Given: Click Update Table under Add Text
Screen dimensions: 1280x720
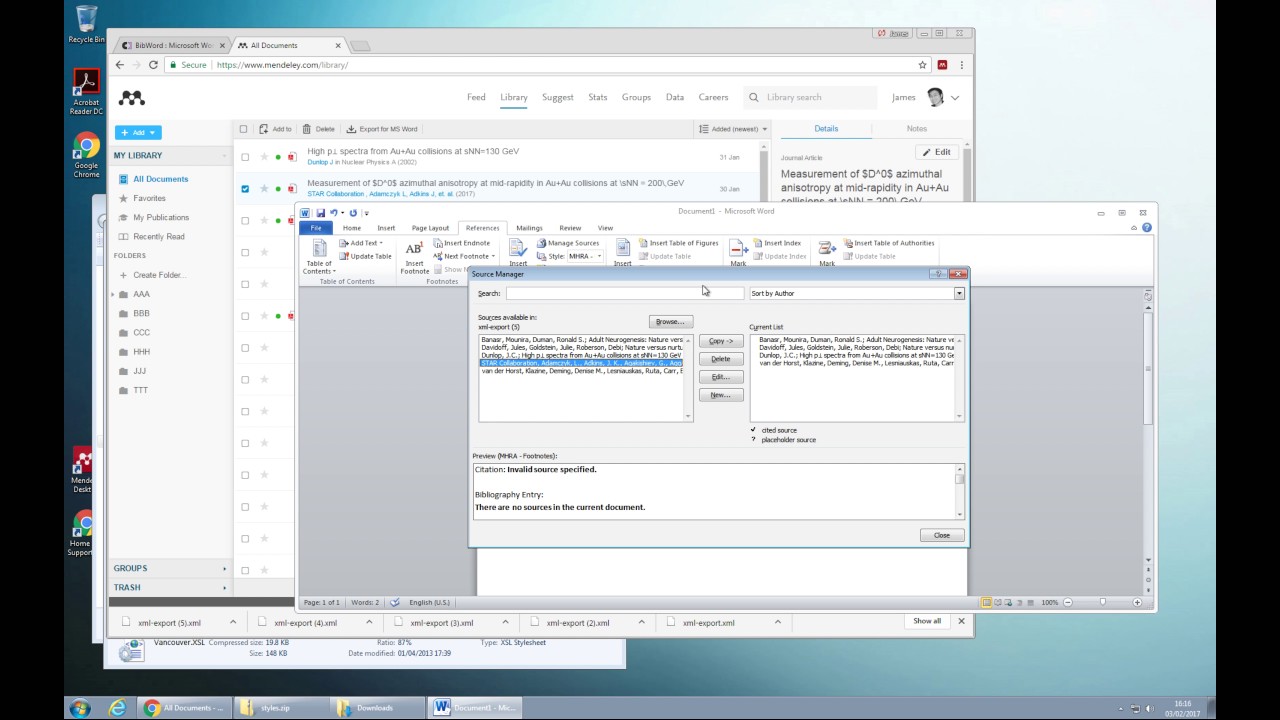Looking at the screenshot, I should point(365,256).
